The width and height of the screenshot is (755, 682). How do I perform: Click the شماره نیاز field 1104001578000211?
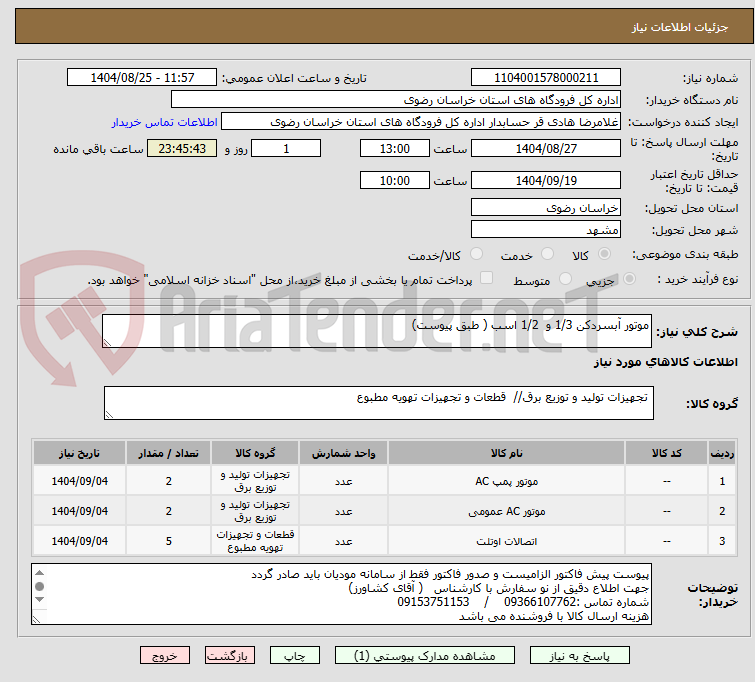click(546, 78)
